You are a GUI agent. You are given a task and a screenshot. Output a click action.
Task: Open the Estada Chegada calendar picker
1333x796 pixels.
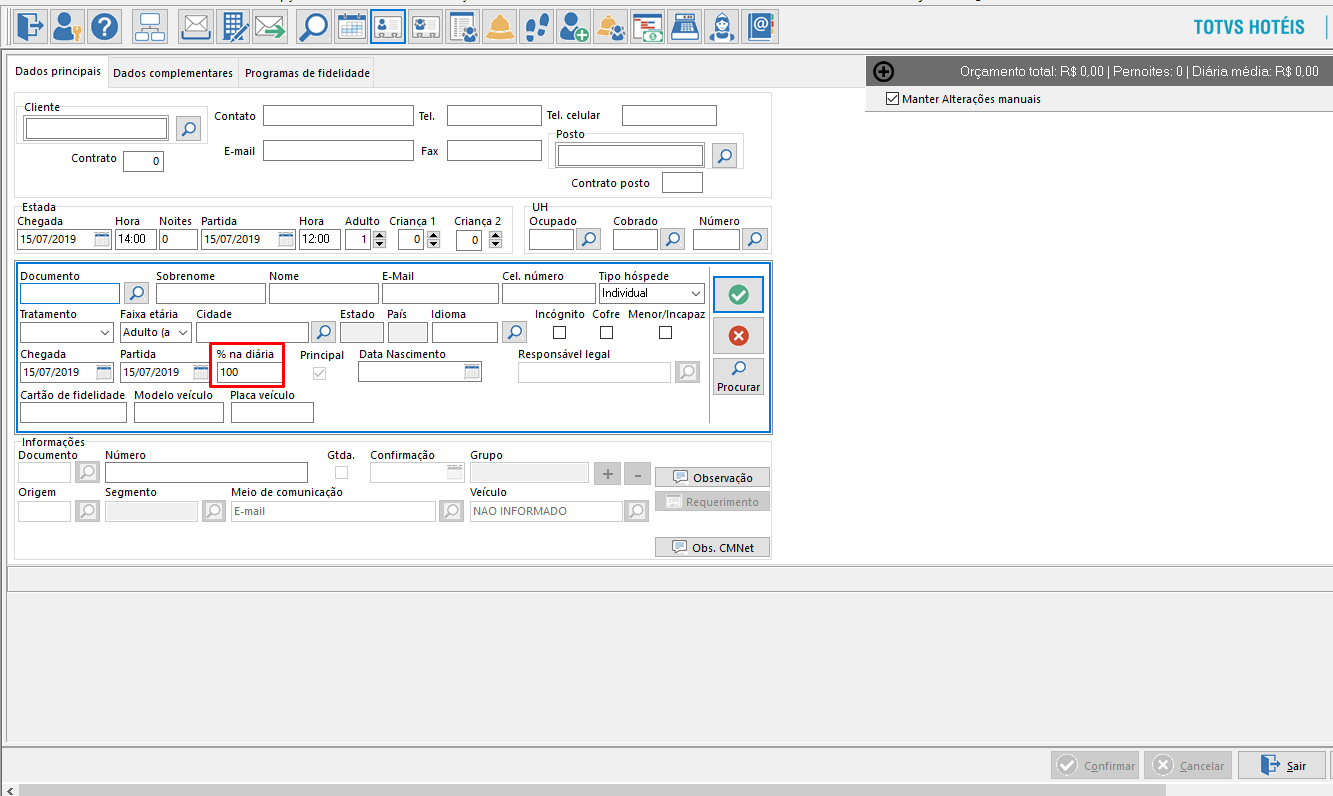[x=102, y=239]
